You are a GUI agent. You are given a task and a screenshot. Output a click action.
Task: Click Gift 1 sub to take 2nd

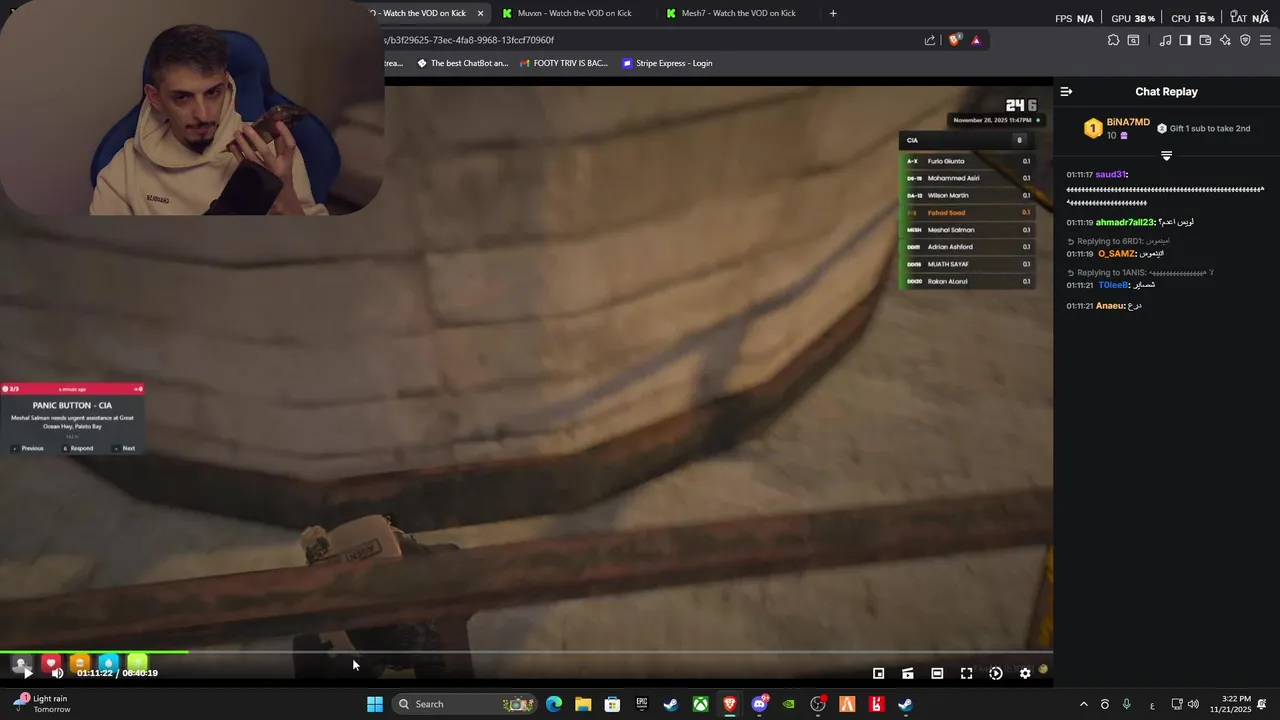(x=1204, y=128)
